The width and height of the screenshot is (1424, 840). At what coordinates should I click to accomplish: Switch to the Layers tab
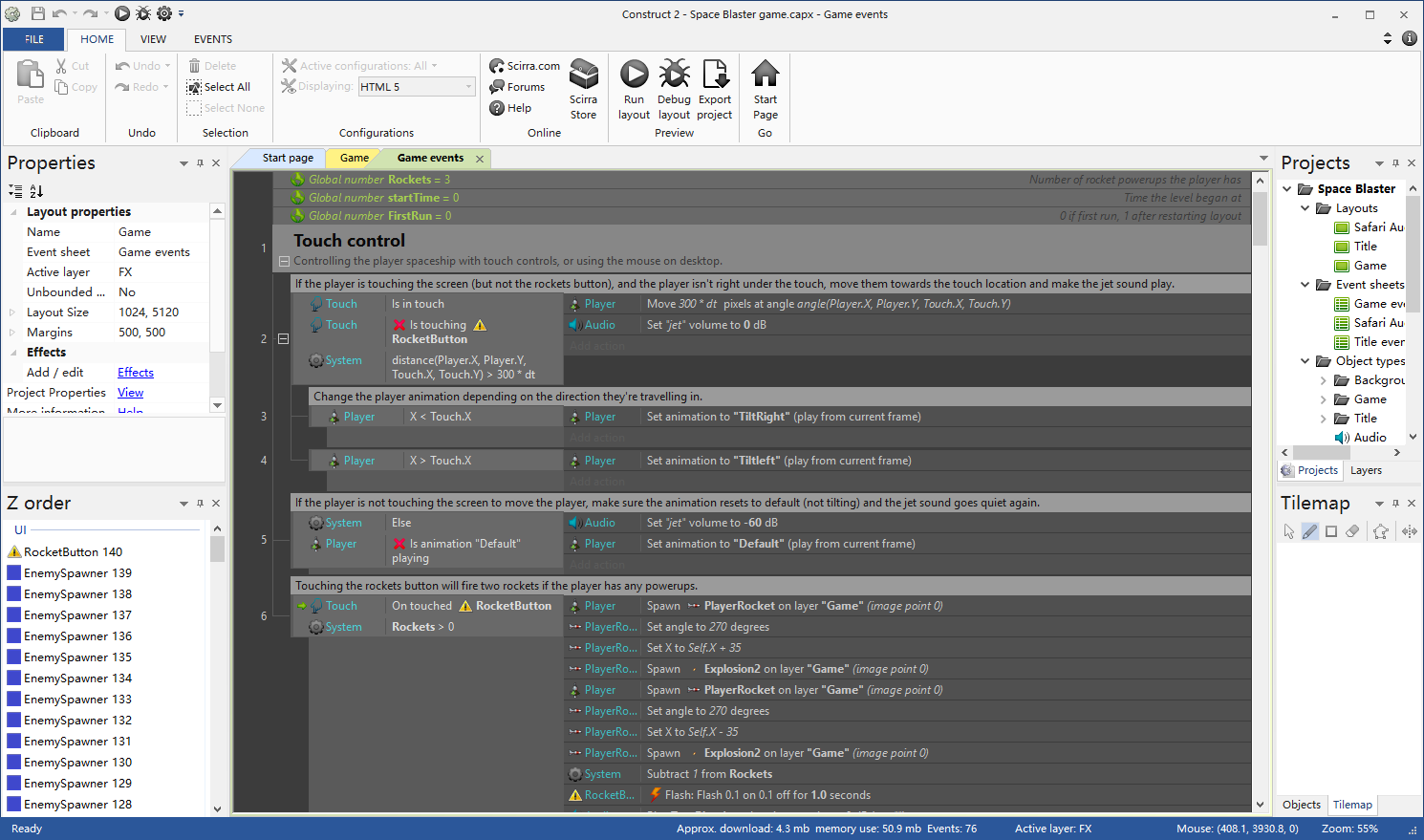[x=1366, y=470]
